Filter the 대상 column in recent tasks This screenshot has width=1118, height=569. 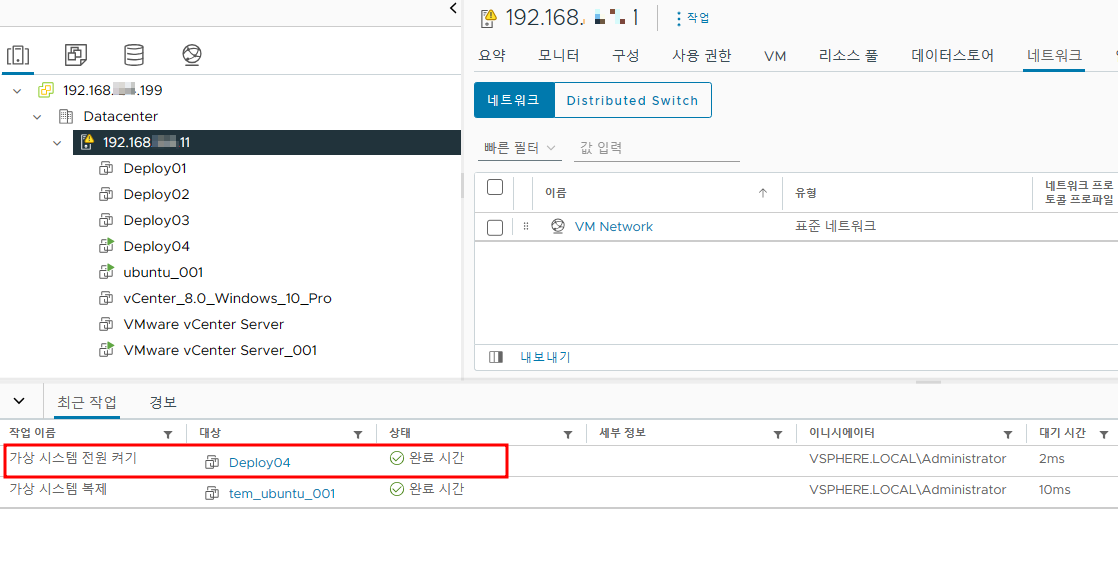coord(358,434)
